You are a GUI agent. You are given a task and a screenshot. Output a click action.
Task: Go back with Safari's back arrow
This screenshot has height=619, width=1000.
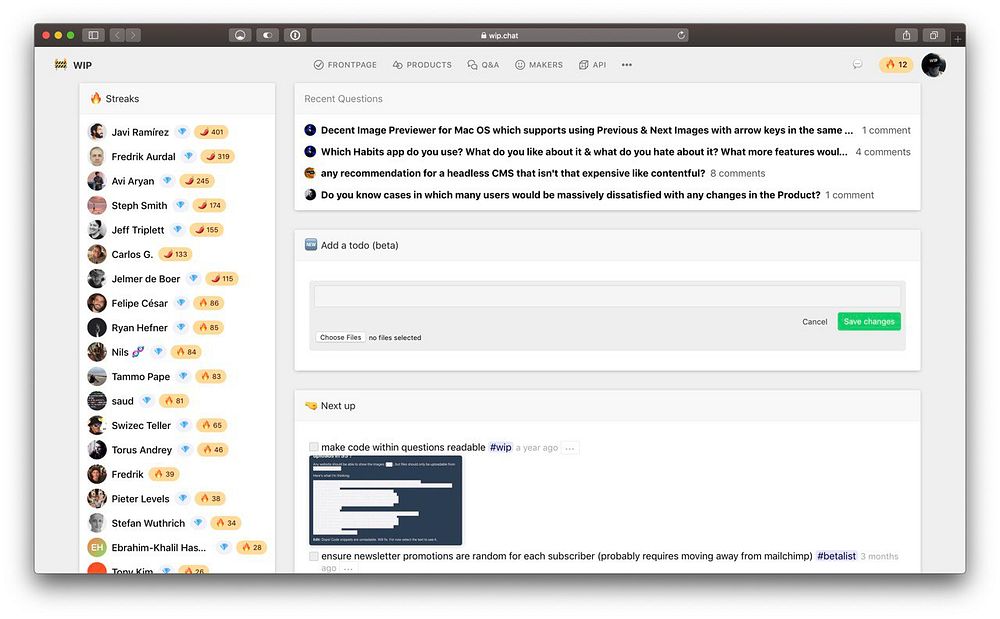click(x=117, y=35)
